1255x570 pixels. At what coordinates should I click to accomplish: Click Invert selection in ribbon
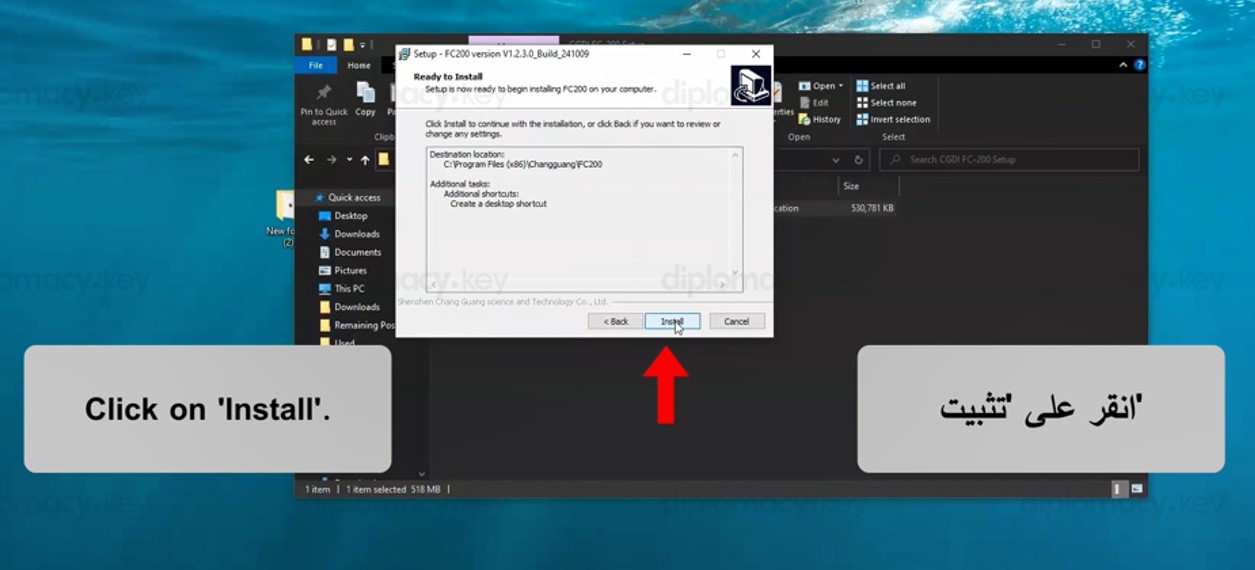coord(893,119)
